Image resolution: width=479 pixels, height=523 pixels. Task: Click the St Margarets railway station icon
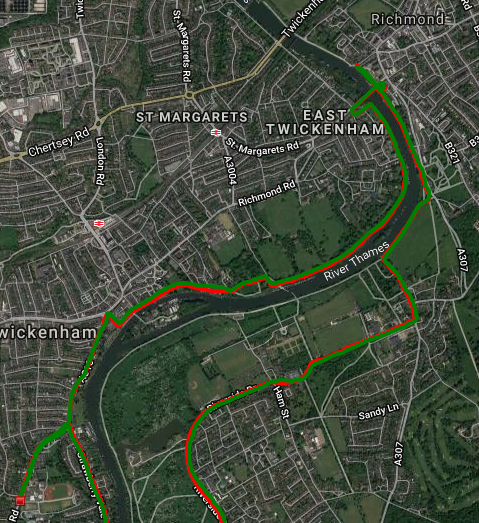point(216,133)
